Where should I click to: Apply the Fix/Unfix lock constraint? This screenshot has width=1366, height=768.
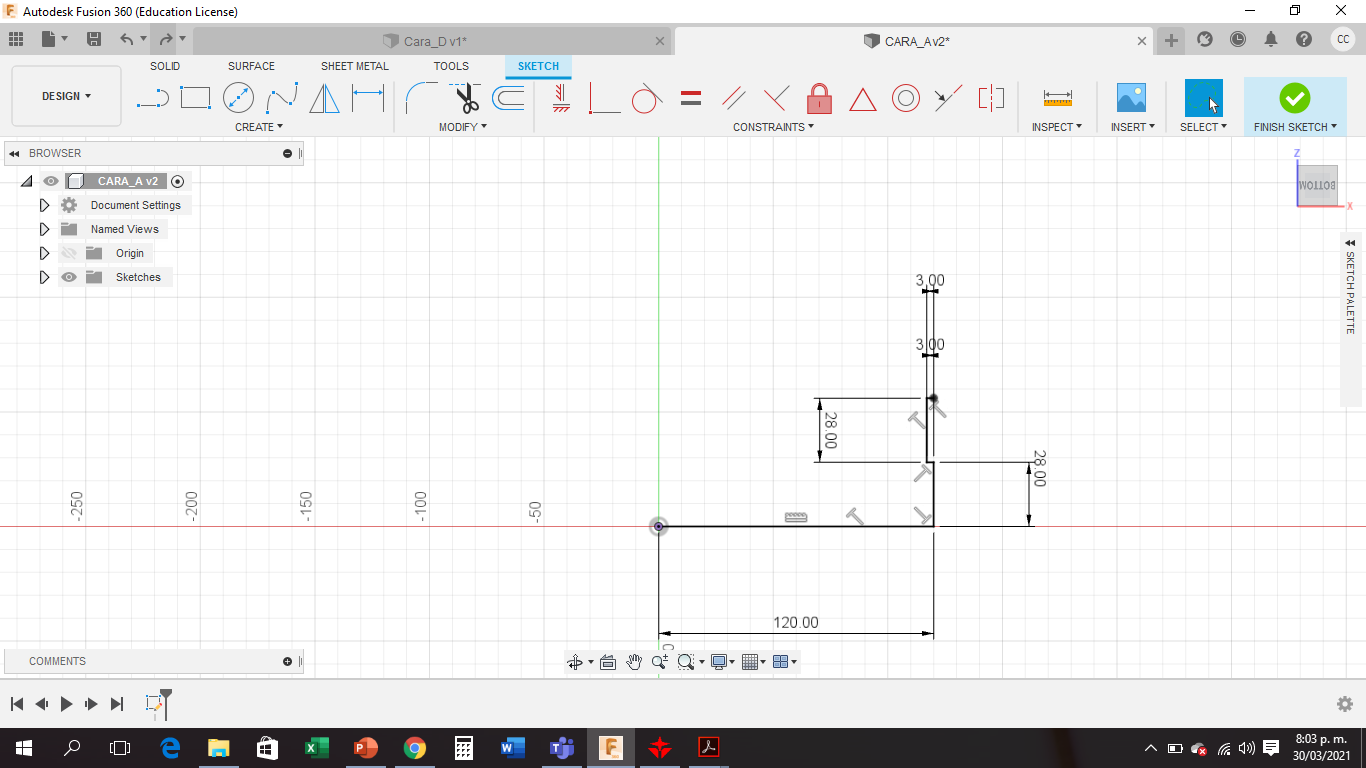point(819,98)
